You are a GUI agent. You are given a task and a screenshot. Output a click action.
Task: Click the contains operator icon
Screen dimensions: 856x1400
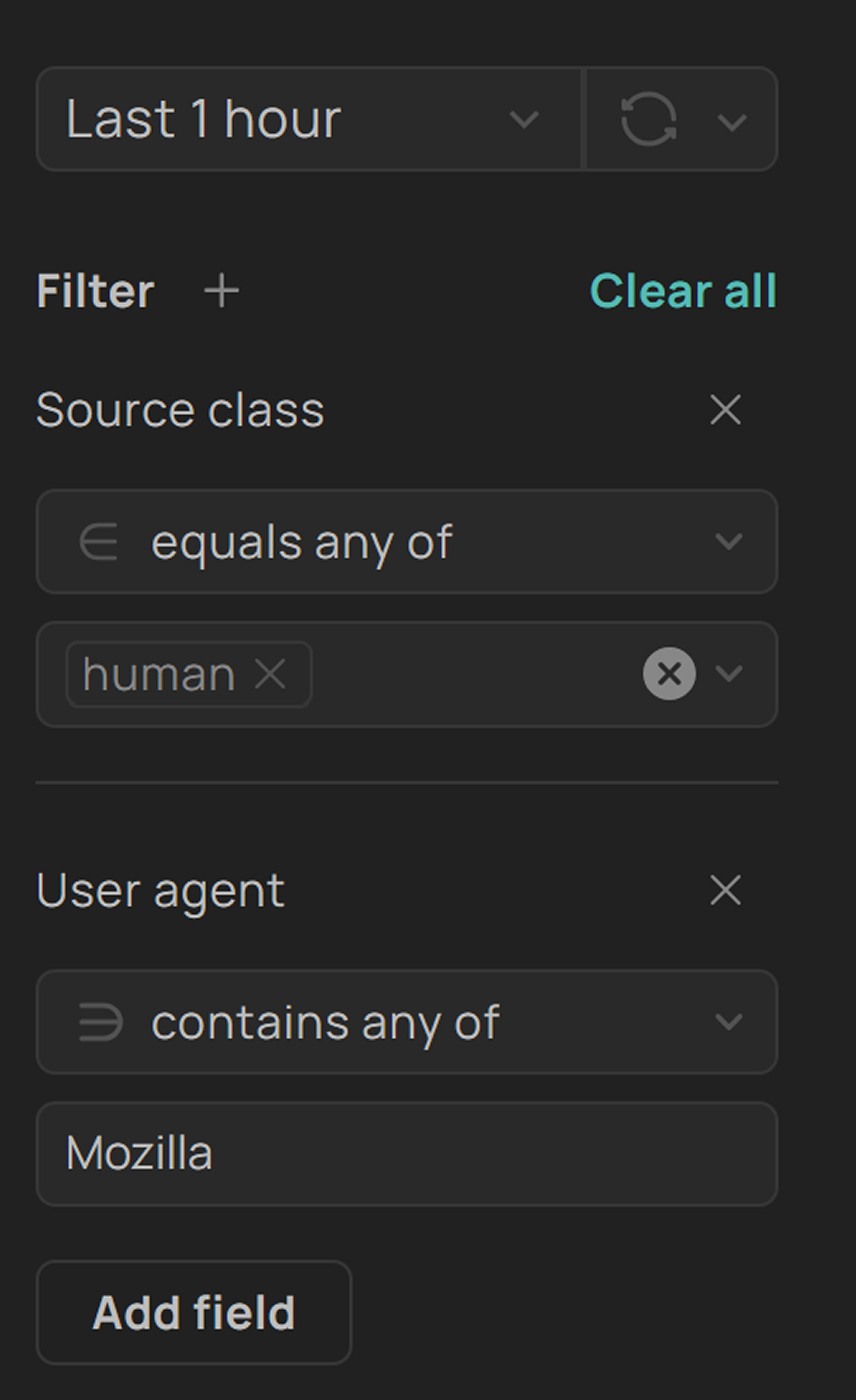coord(100,1022)
